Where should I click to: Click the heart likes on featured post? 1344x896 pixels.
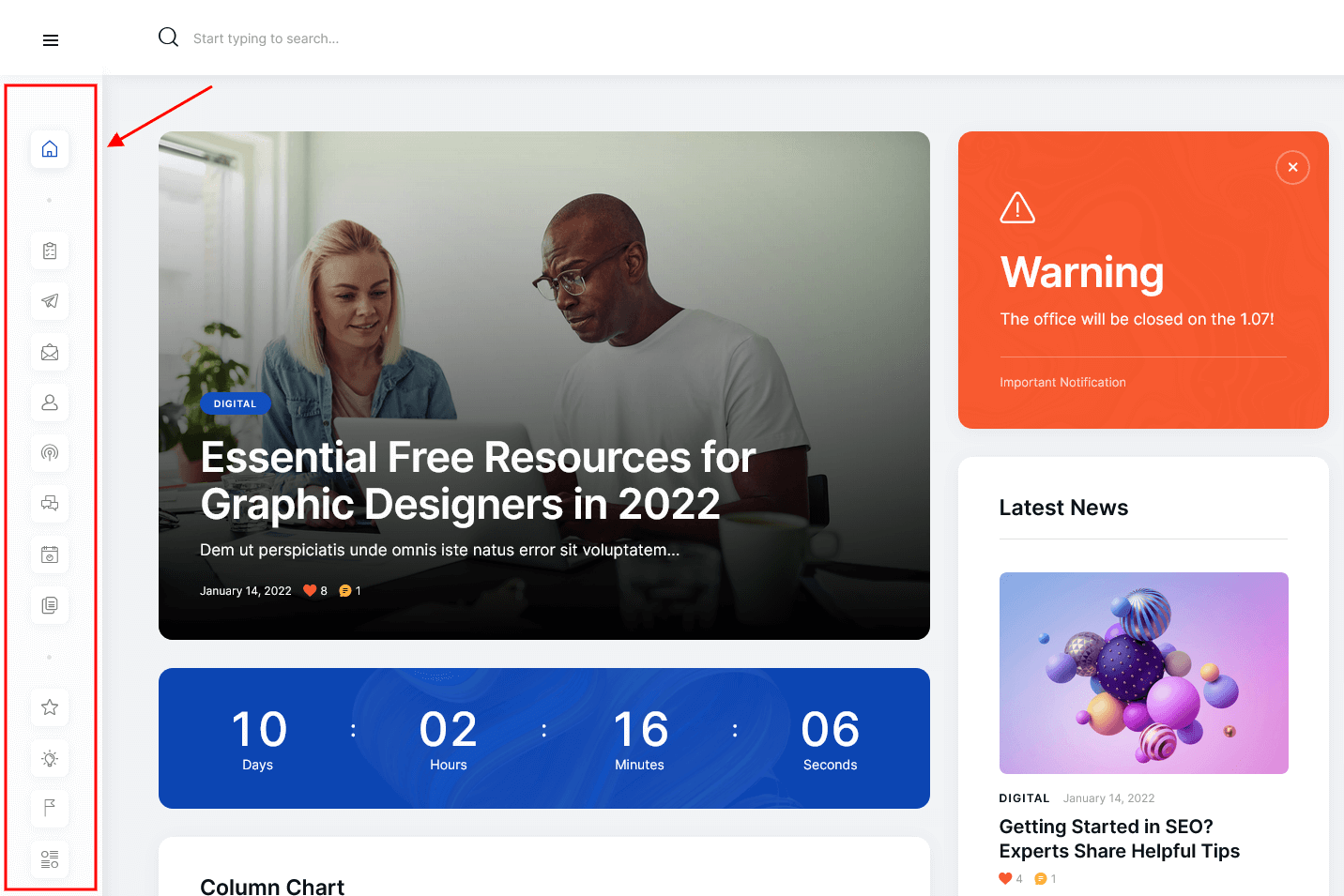coord(315,591)
